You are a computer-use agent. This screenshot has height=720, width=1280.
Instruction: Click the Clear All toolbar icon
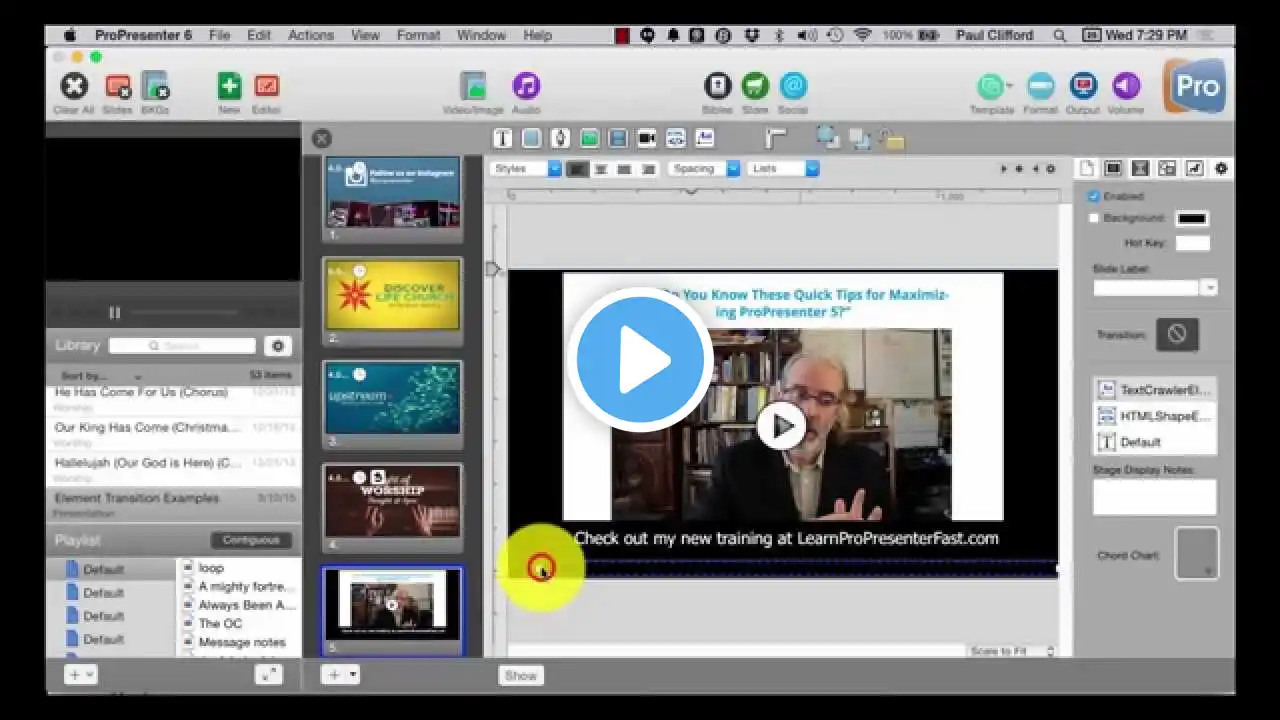tap(74, 87)
